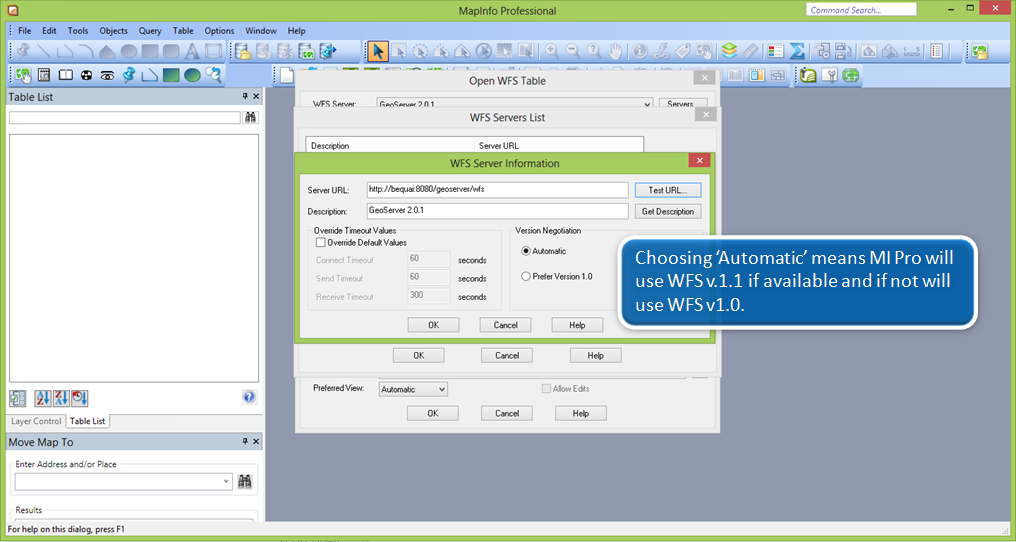Select Prefer Version 1.0 radio button

(526, 276)
